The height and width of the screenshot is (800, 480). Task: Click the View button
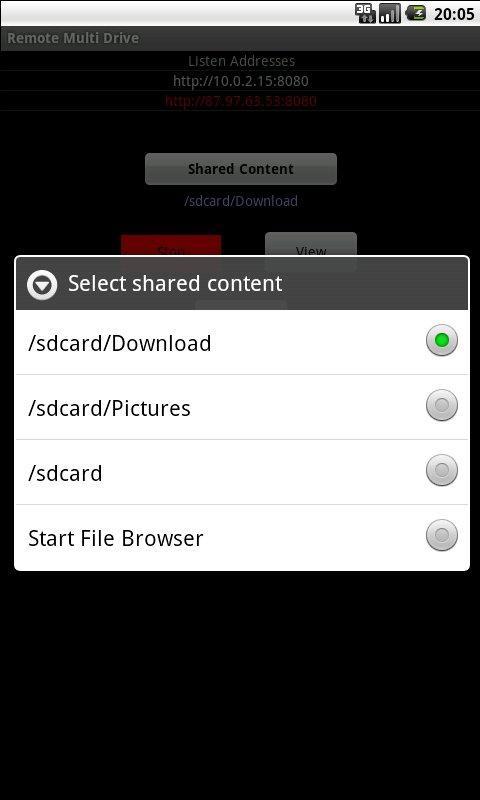(311, 244)
